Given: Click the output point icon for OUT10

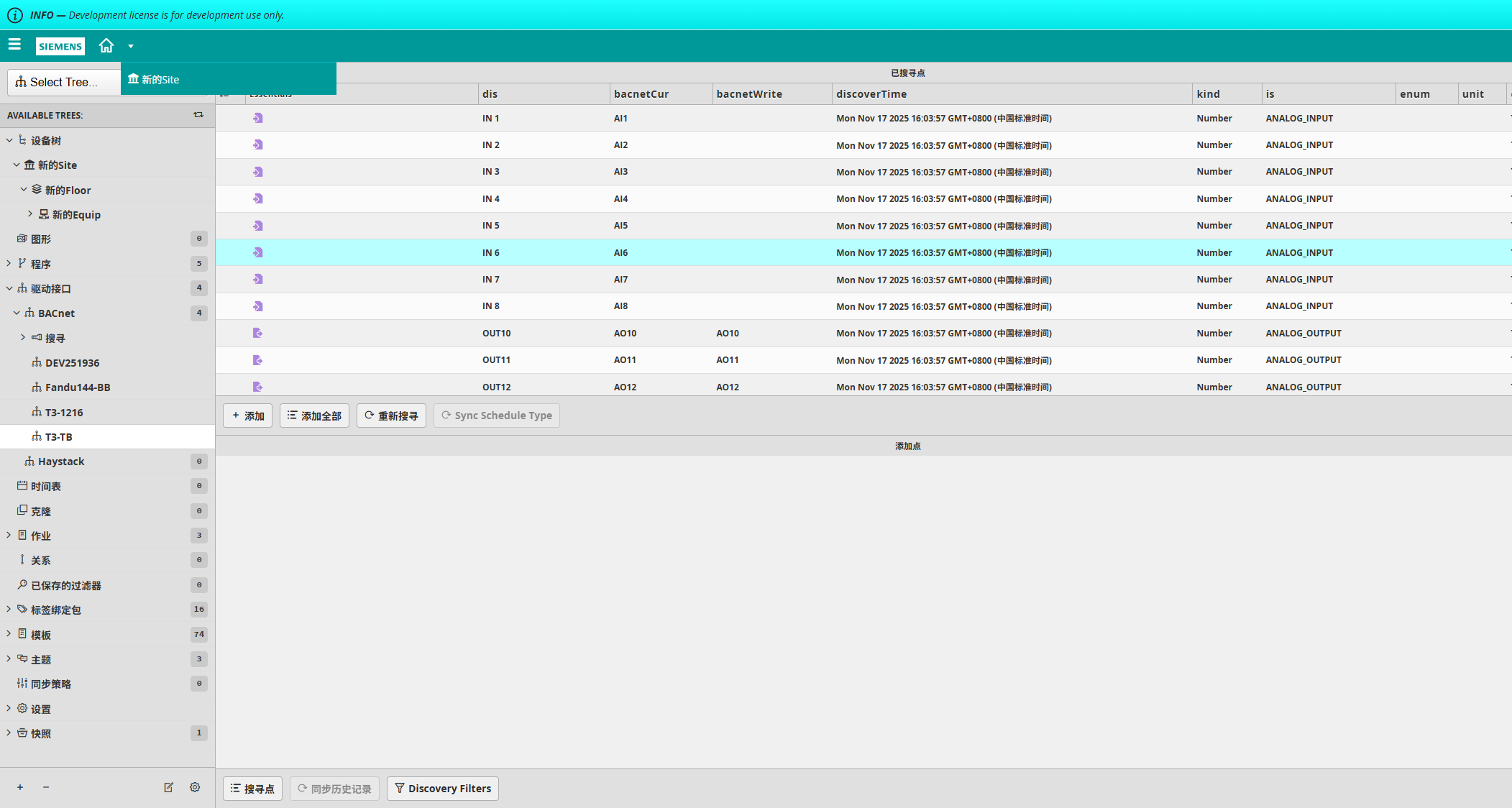Looking at the screenshot, I should [257, 333].
